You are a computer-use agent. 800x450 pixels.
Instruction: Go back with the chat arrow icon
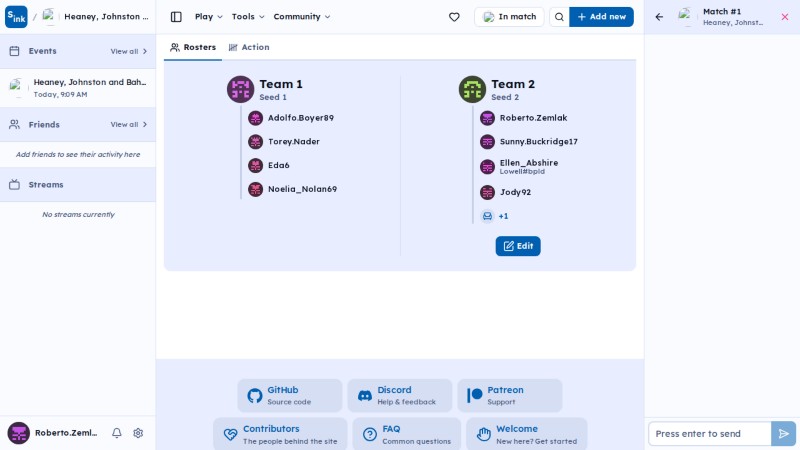click(659, 17)
